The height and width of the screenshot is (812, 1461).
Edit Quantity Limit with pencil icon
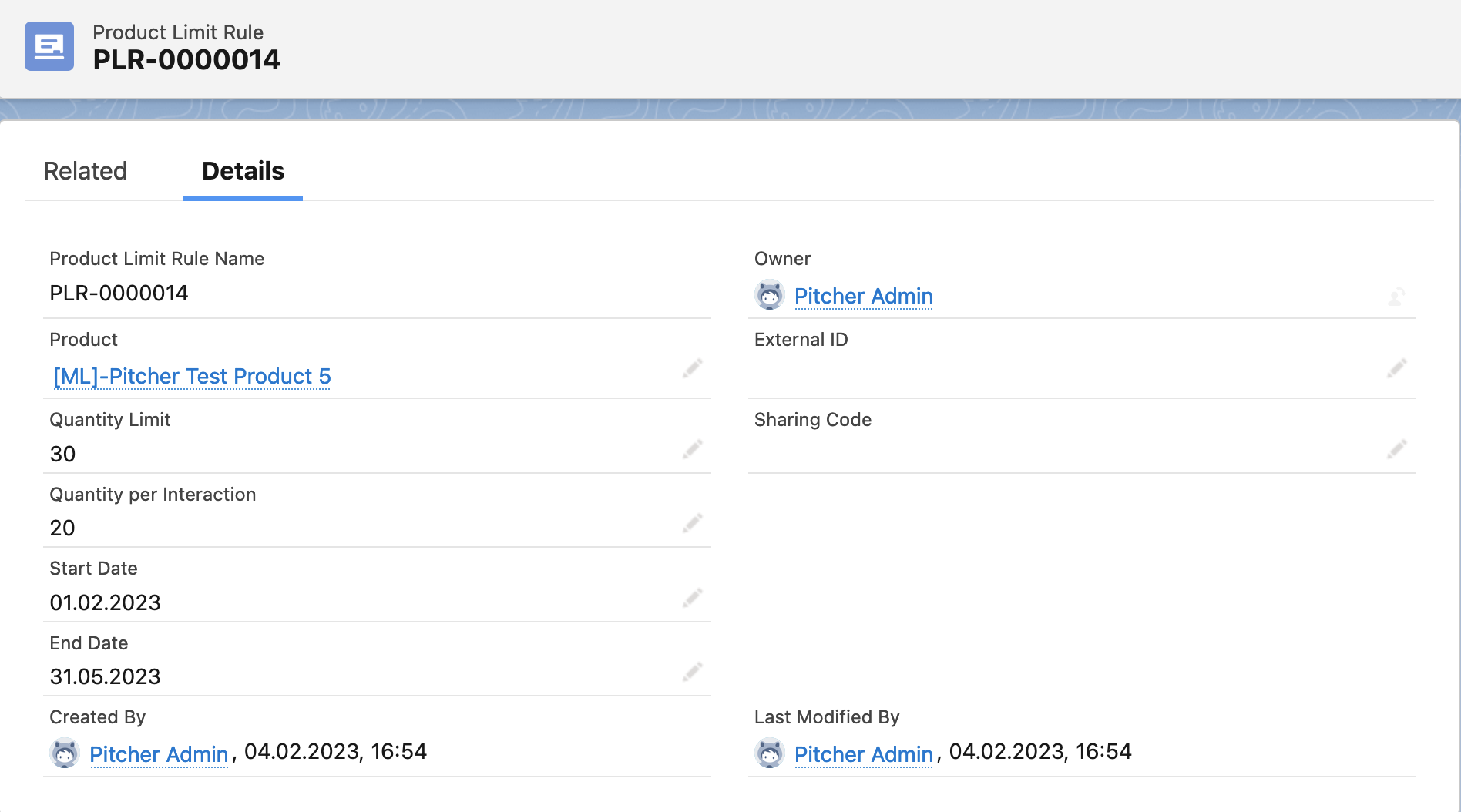692,449
